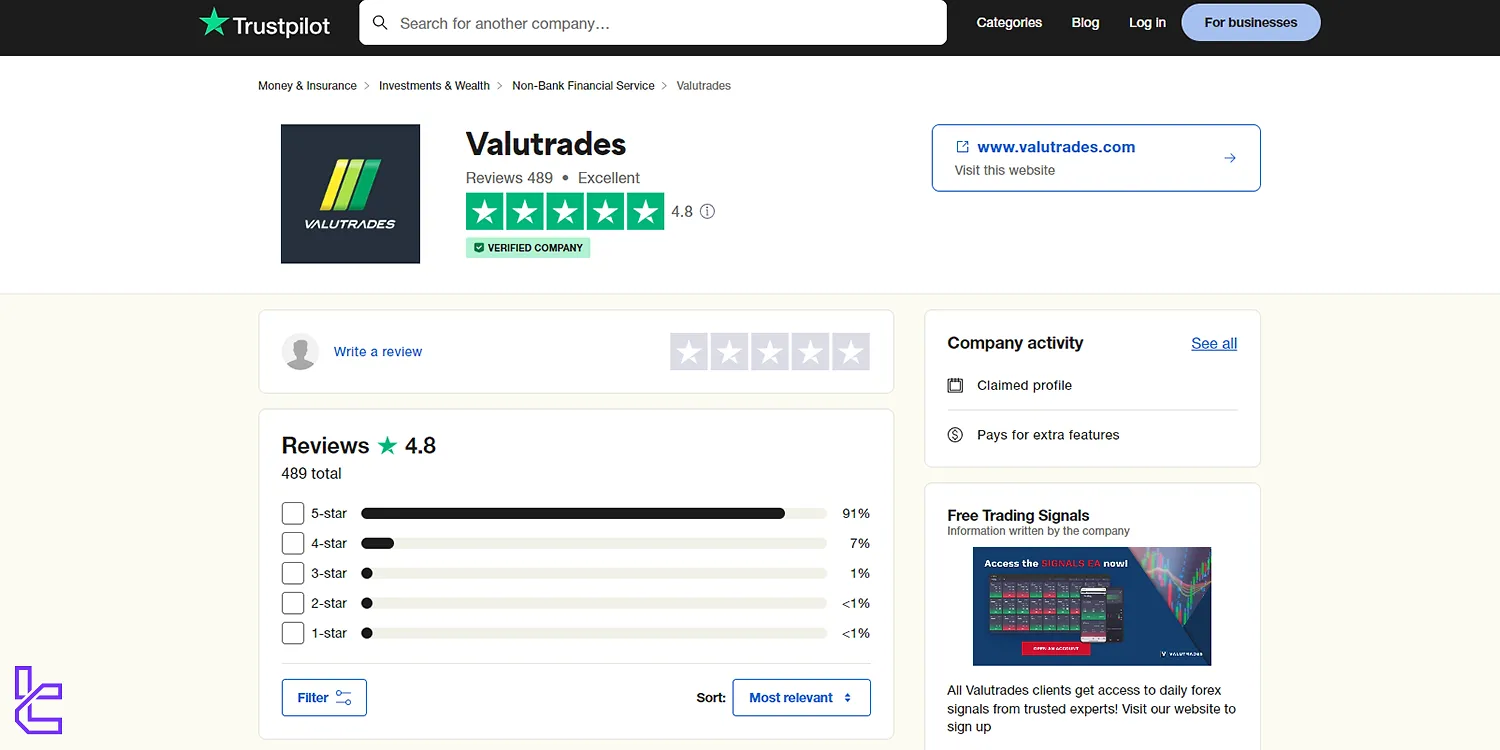
Task: Click the green star beside Reviews 4.8
Action: (x=387, y=446)
